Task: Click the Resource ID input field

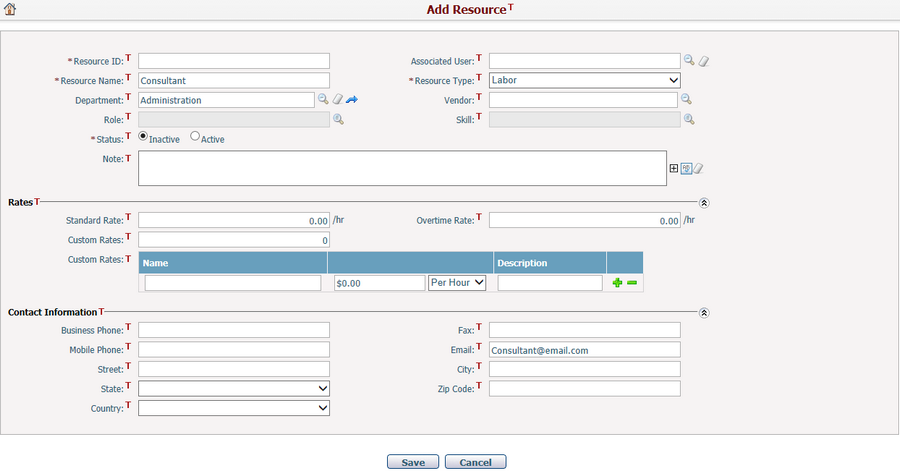Action: coord(234,61)
